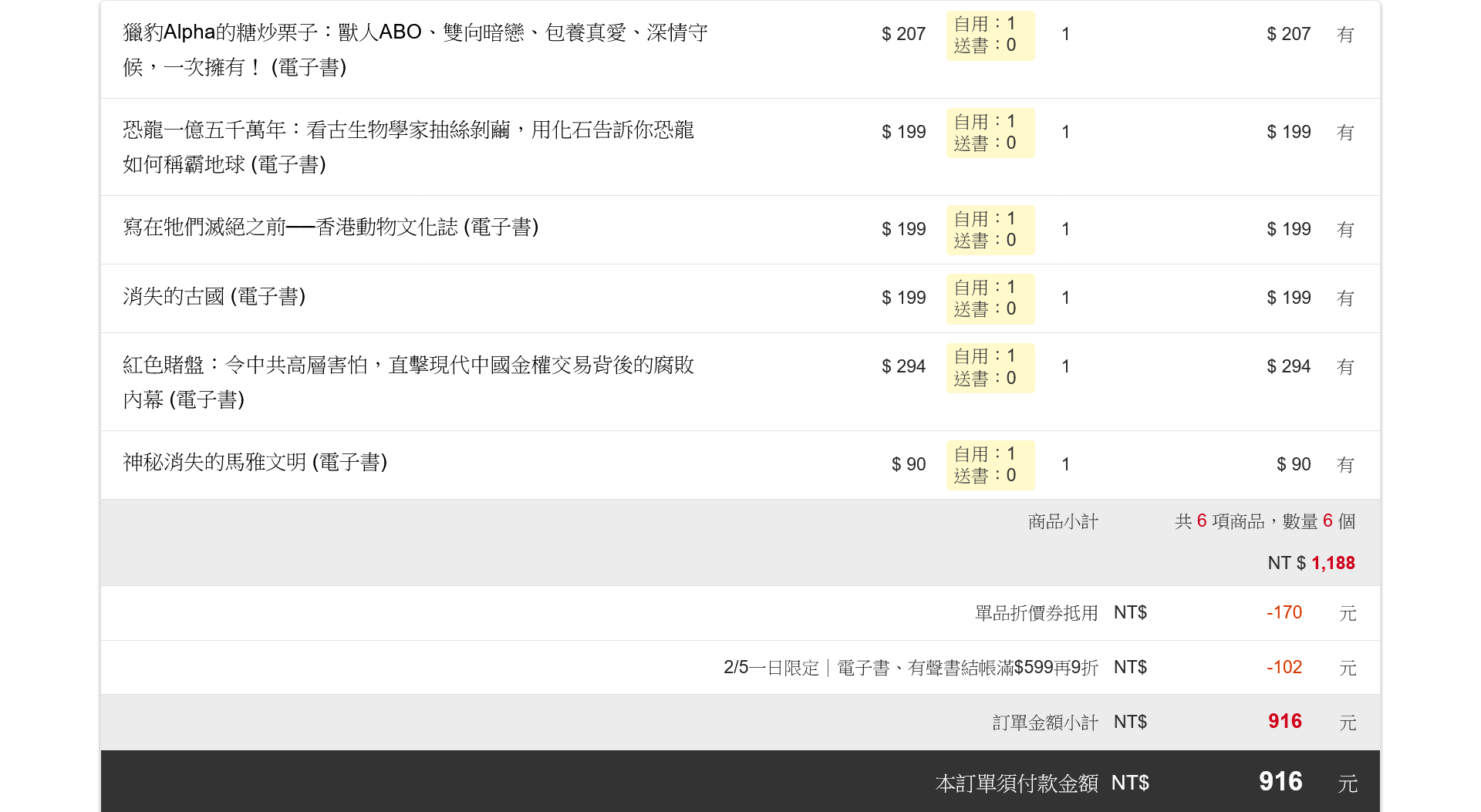Click the row subtotal $ 199 for 恐龍一億五千萬年
The image size is (1481, 812).
click(x=1288, y=132)
